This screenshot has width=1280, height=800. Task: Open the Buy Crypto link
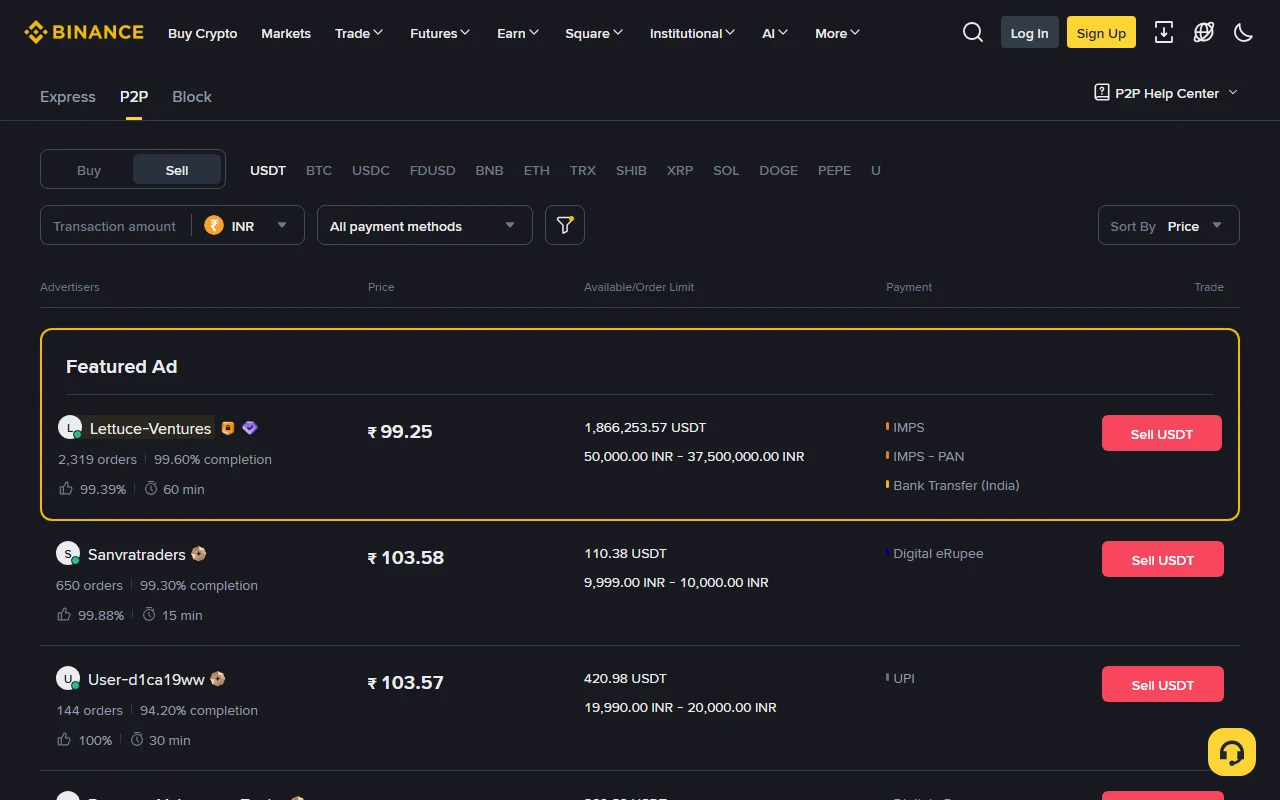pos(203,33)
